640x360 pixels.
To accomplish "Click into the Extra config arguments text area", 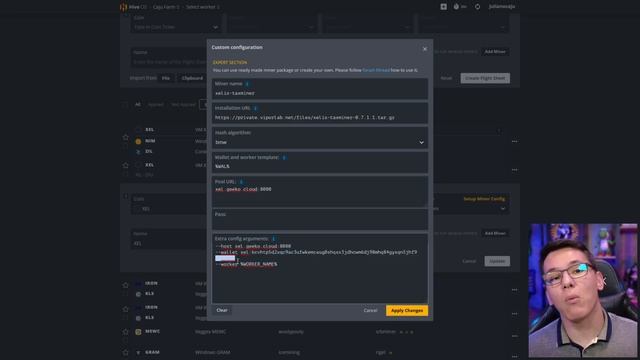I will coord(320,268).
